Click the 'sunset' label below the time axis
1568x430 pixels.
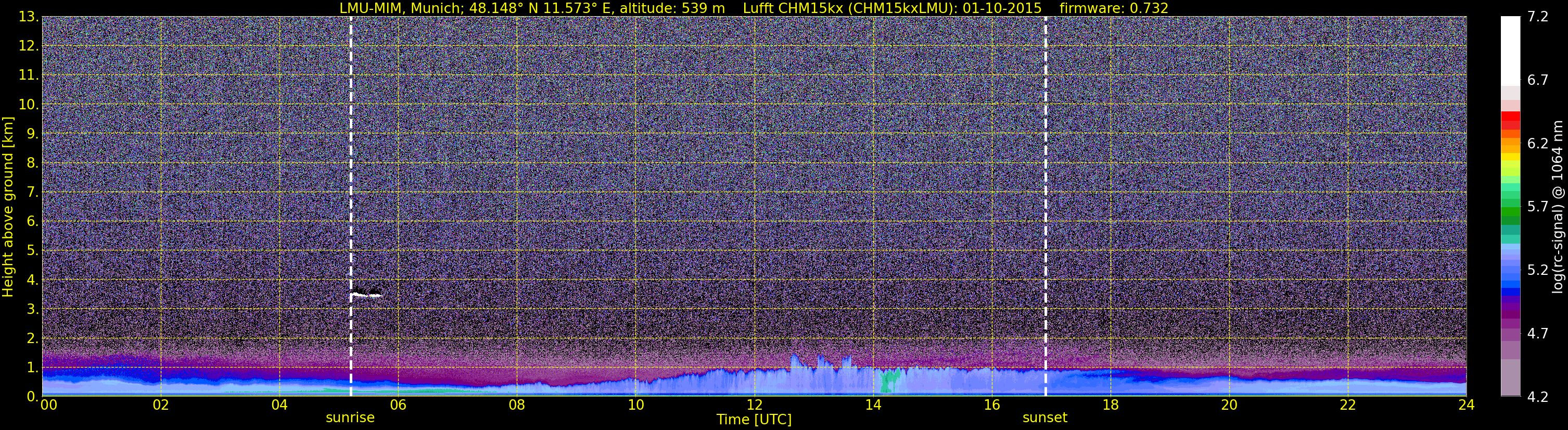pos(1044,417)
